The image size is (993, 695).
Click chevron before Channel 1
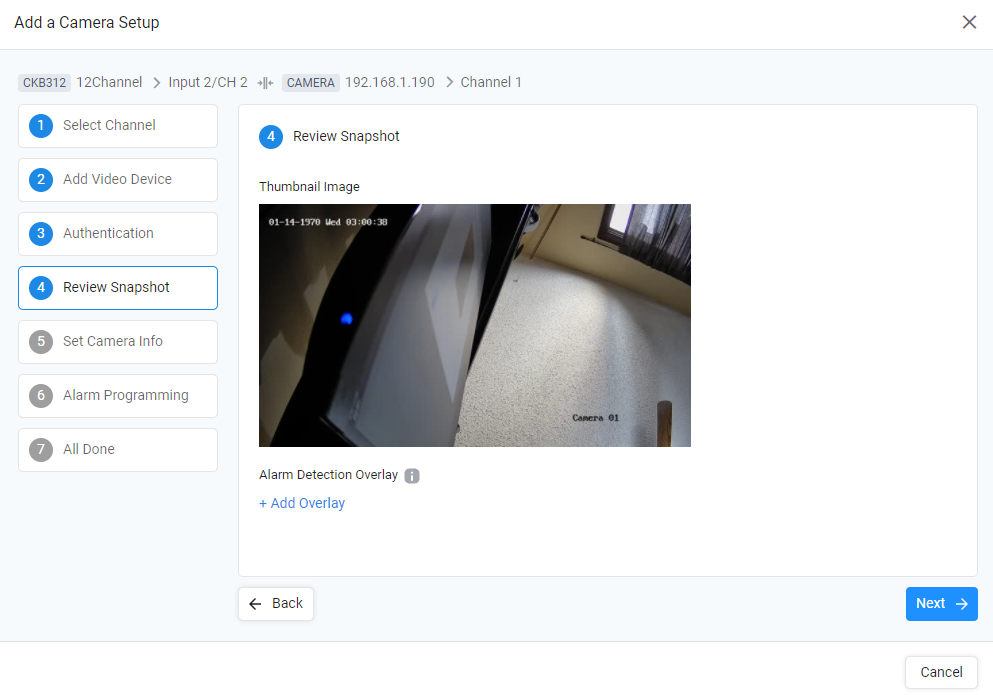[x=449, y=83]
